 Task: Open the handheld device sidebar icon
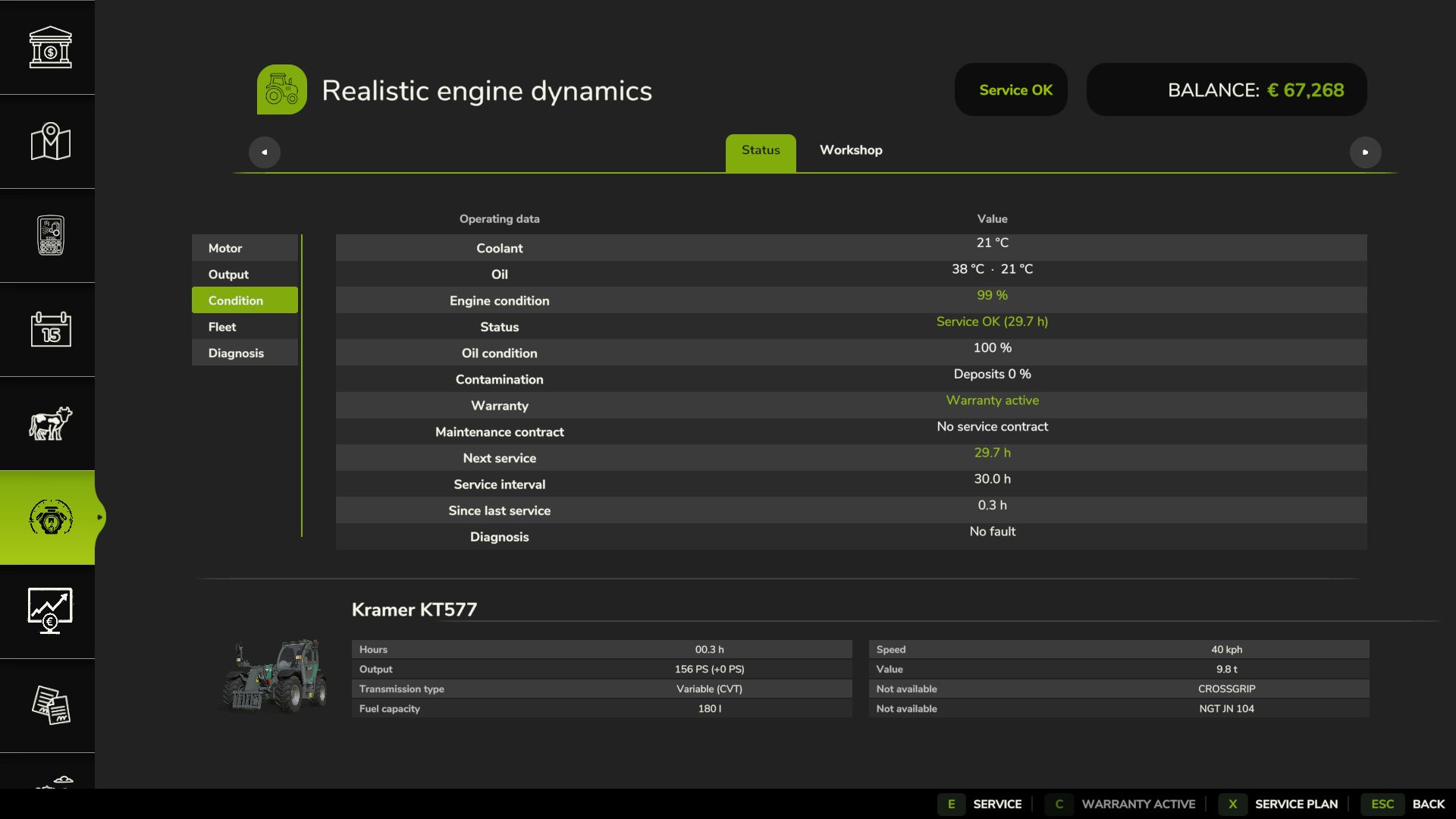click(x=50, y=235)
